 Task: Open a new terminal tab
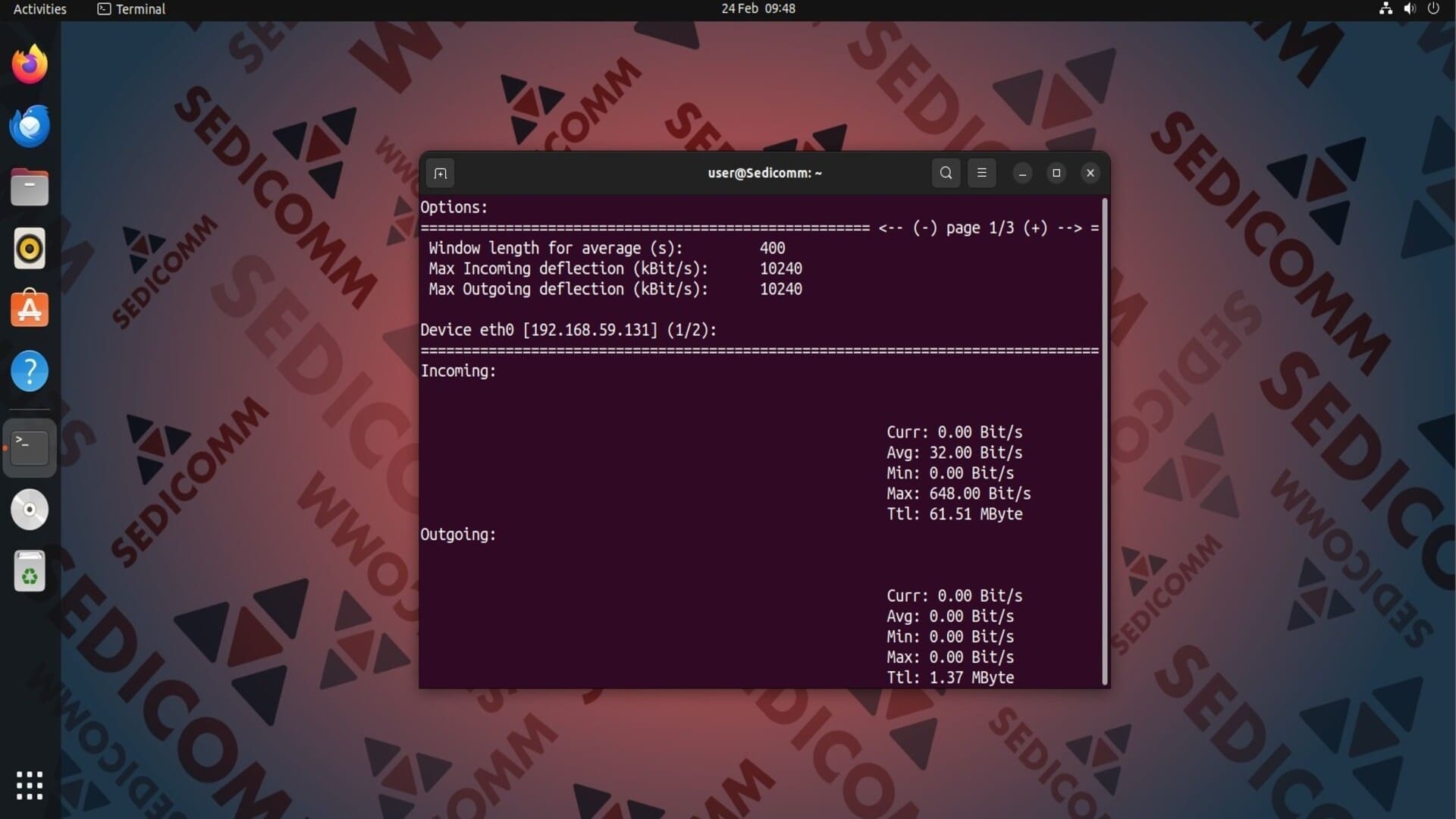click(440, 173)
